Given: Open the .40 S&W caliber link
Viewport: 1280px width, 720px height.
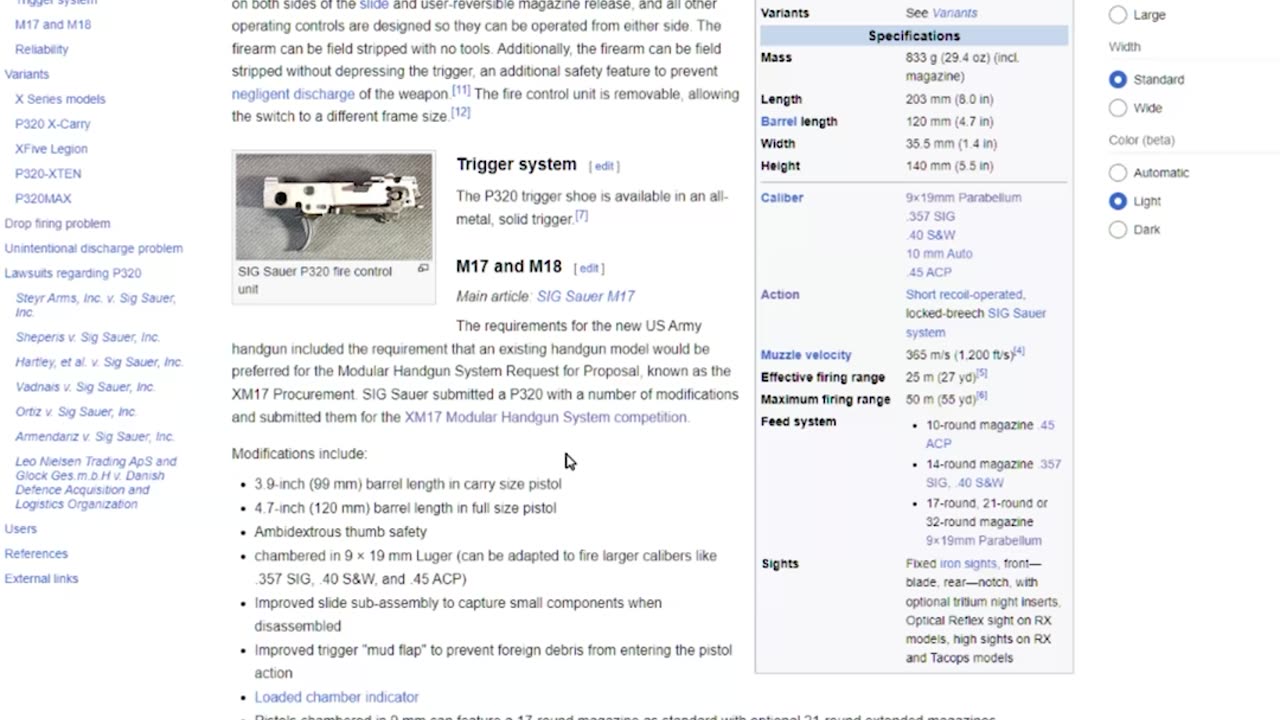Looking at the screenshot, I should coord(930,235).
